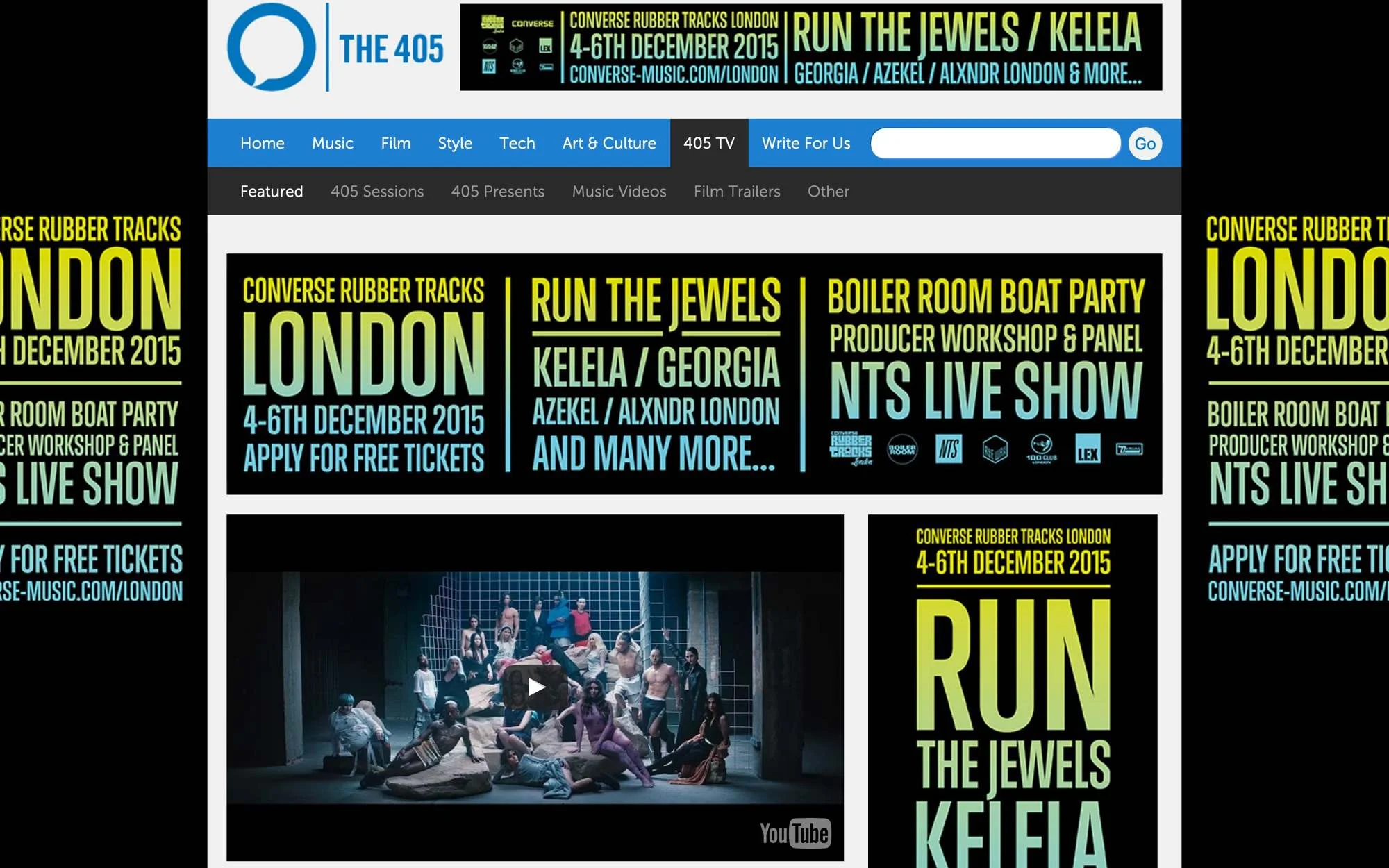1389x868 pixels.
Task: Click The 405 speech bubble logo
Action: click(272, 47)
